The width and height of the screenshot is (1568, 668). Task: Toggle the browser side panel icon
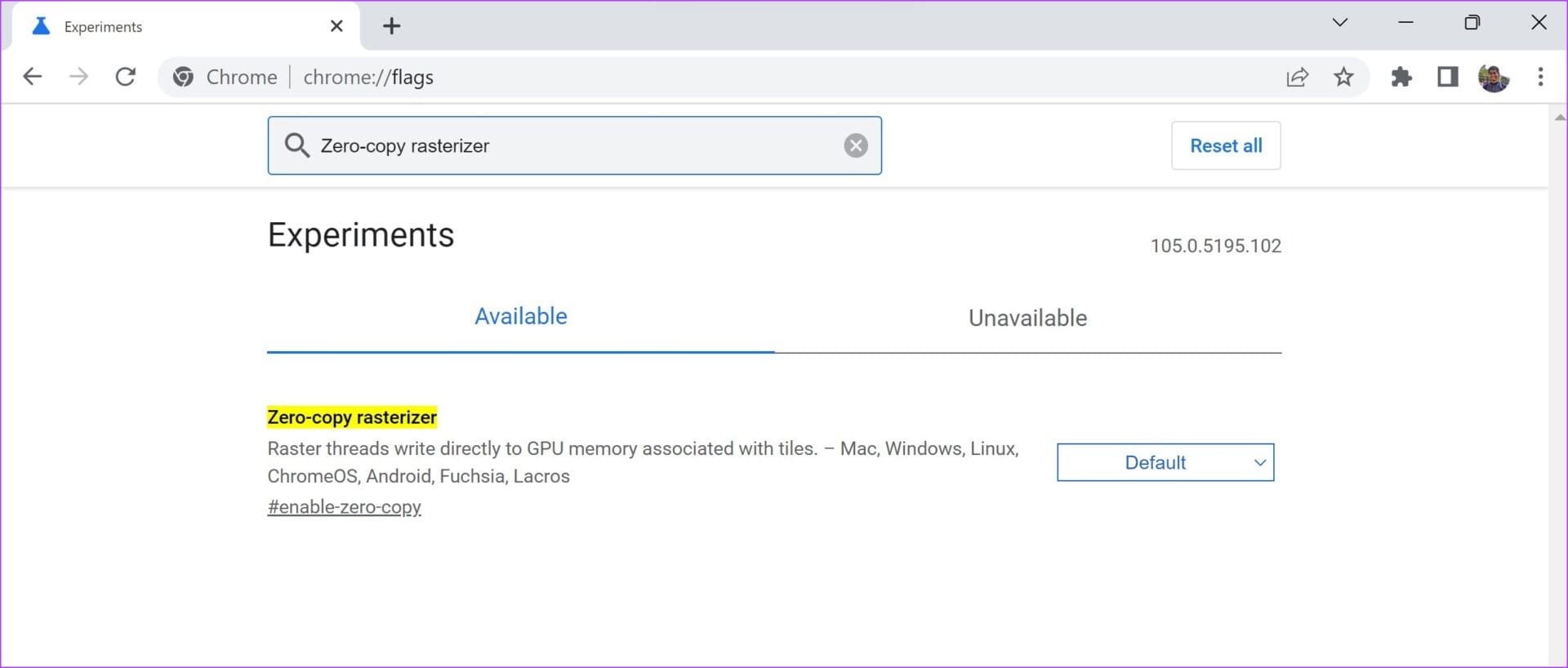coord(1448,77)
